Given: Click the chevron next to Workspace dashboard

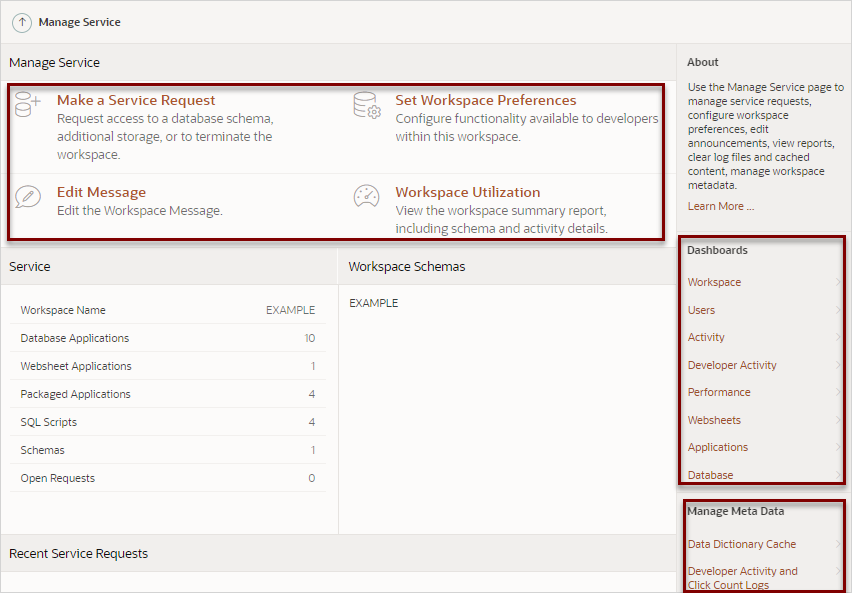Looking at the screenshot, I should (x=838, y=282).
